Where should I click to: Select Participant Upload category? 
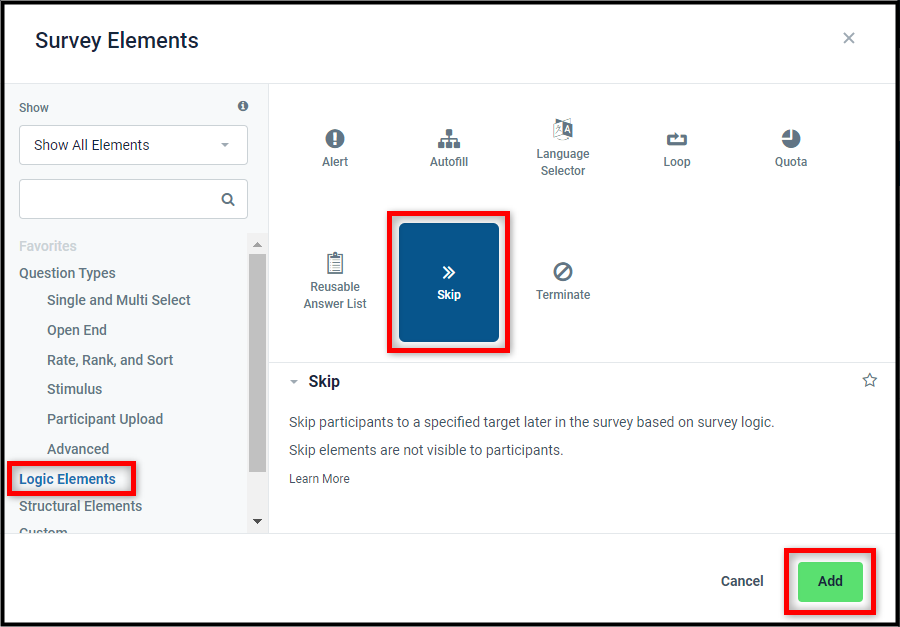[x=105, y=419]
